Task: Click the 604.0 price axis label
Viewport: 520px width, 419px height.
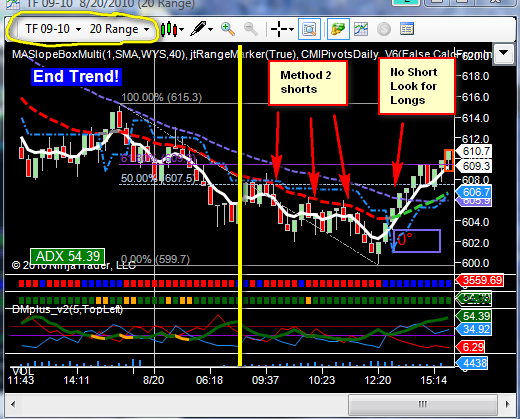Action: click(475, 222)
